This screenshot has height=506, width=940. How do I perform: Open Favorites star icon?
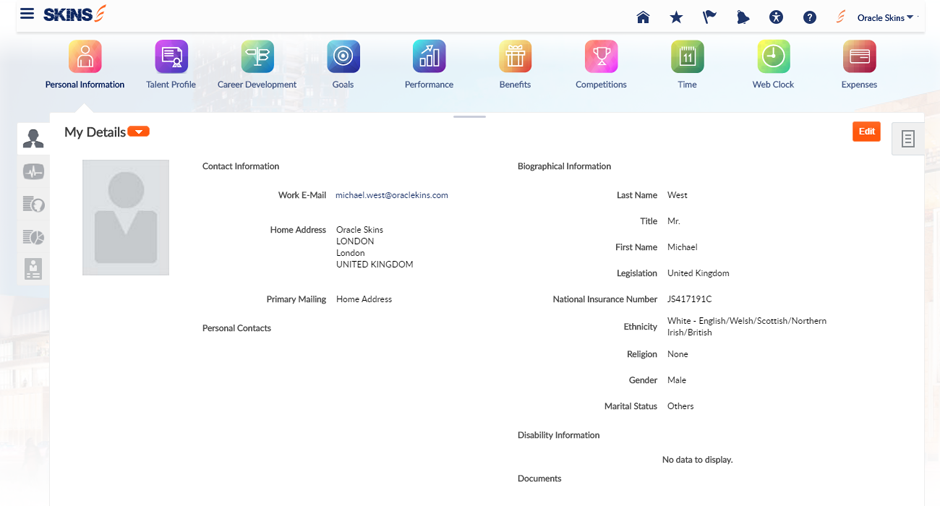(676, 17)
